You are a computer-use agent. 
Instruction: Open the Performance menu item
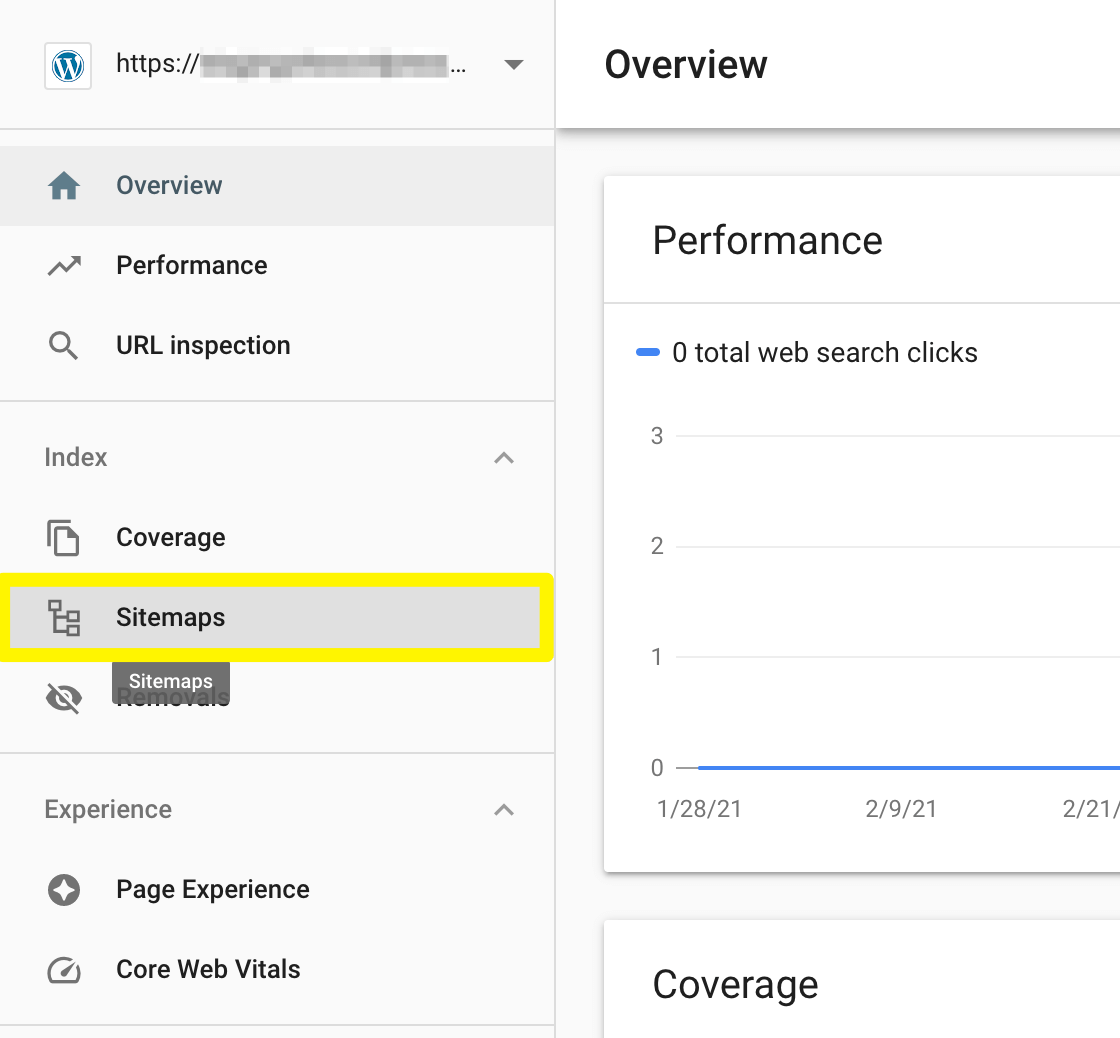[191, 266]
